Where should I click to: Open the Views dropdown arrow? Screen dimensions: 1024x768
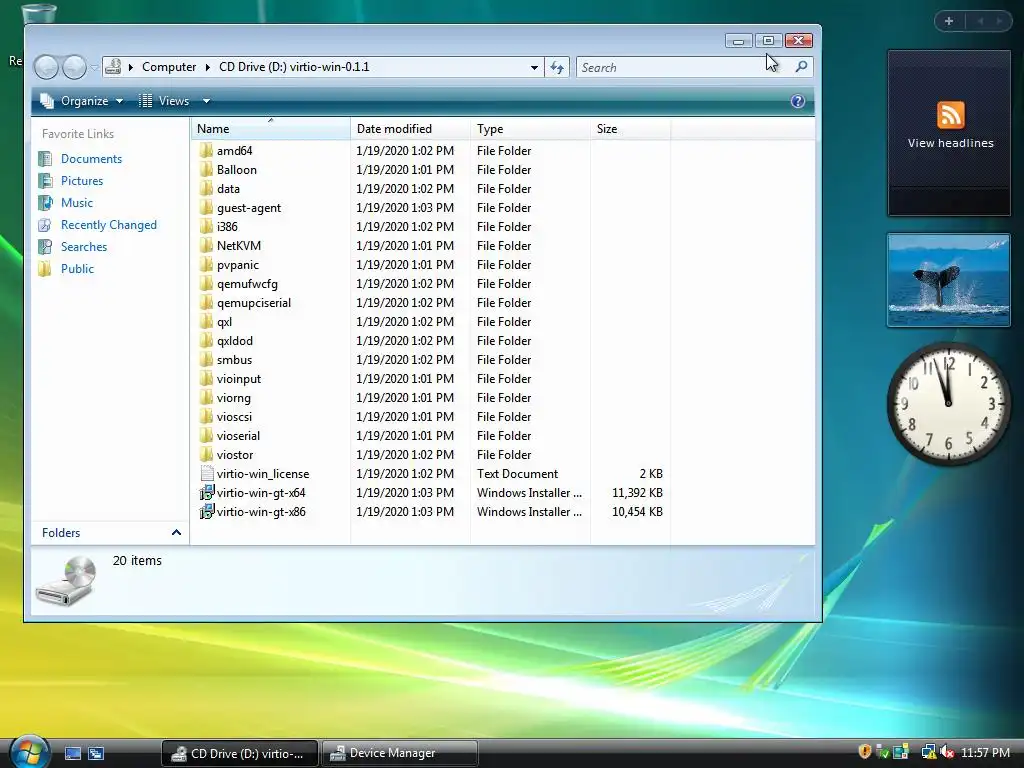[206, 101]
